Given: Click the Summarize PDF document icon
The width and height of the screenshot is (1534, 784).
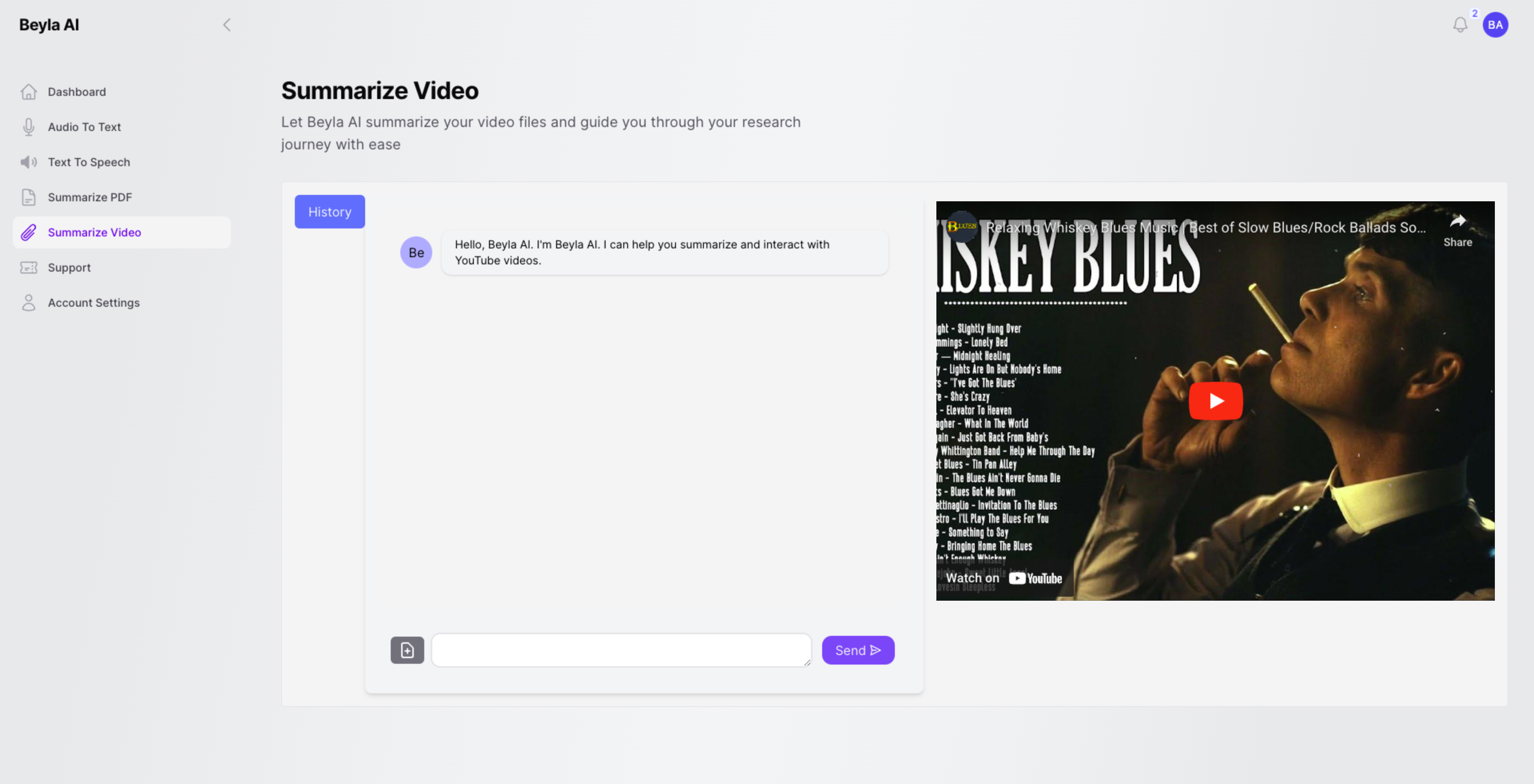Looking at the screenshot, I should click(29, 197).
